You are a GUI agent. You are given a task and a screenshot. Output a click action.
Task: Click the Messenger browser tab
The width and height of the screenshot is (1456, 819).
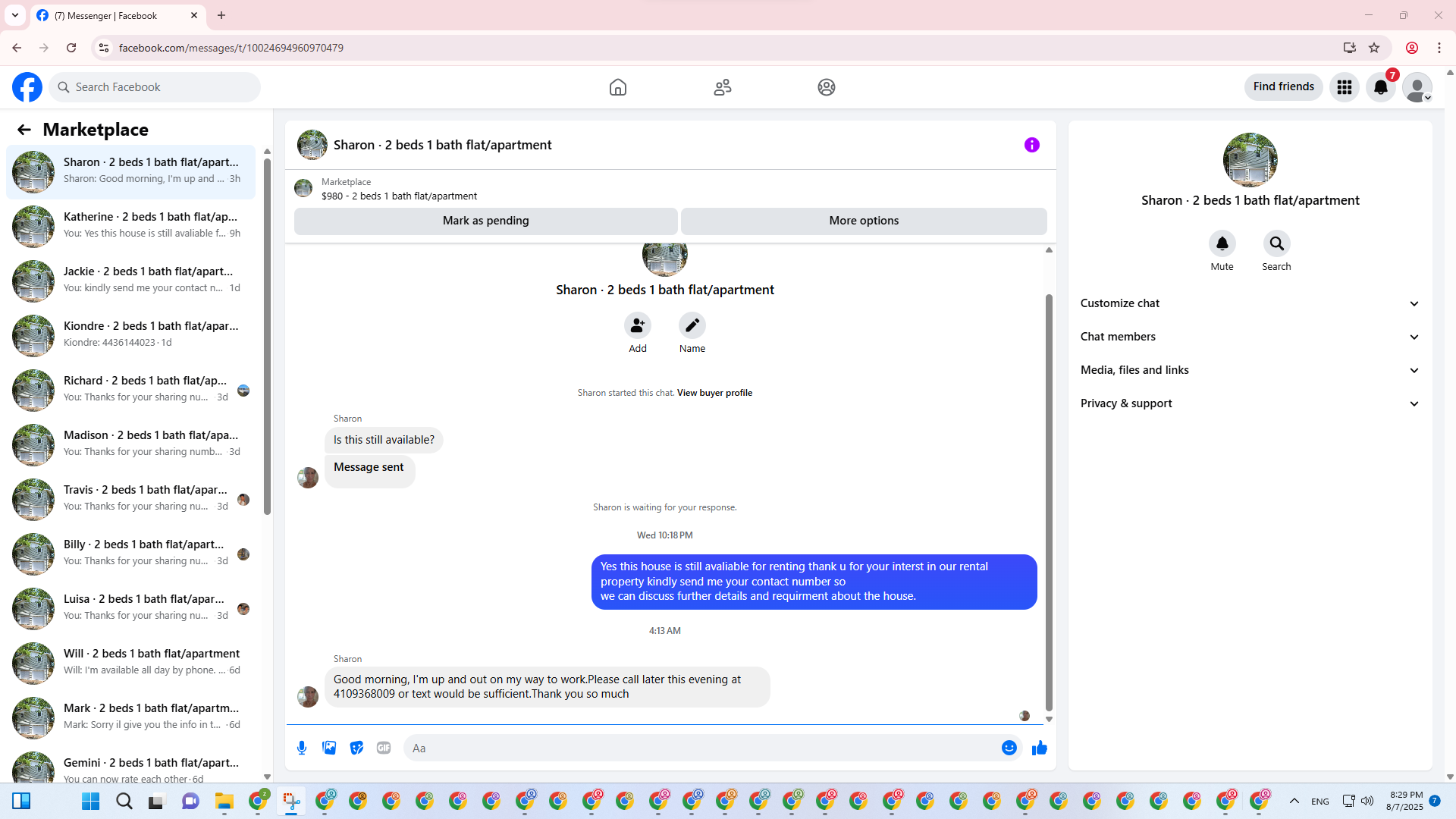(x=118, y=15)
